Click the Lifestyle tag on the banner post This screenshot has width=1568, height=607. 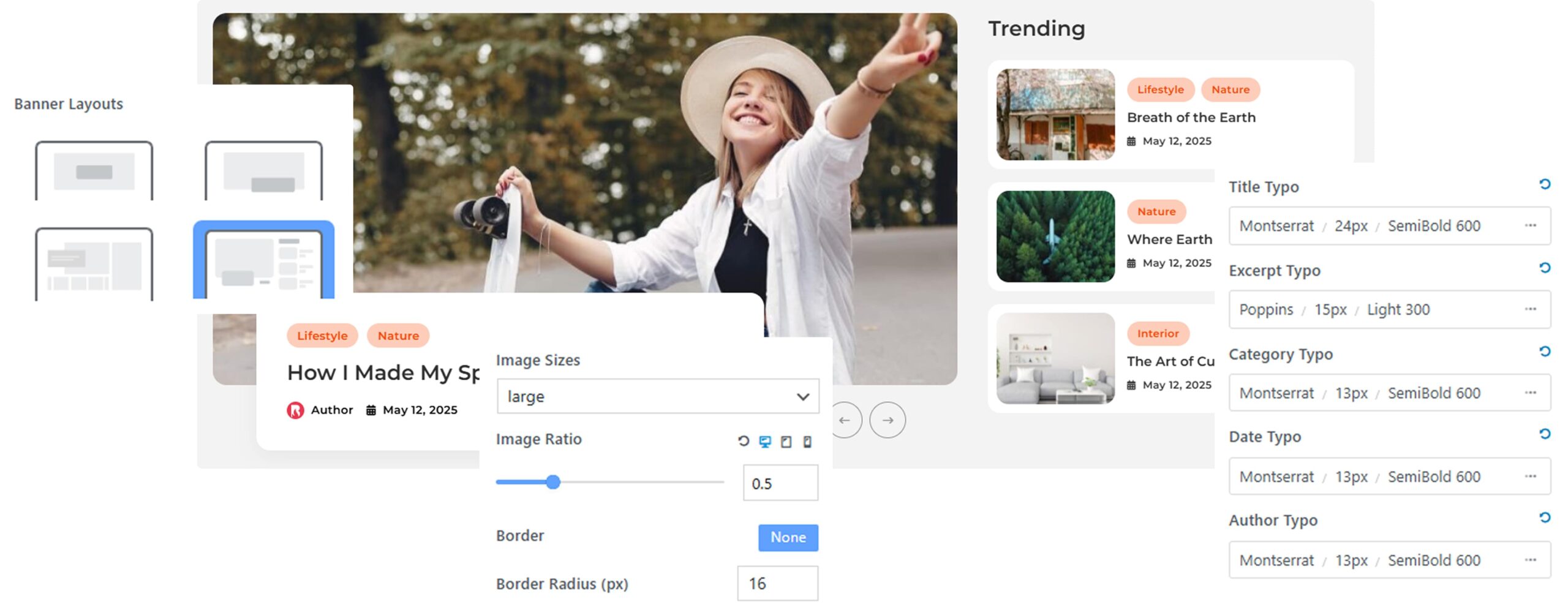coord(322,336)
